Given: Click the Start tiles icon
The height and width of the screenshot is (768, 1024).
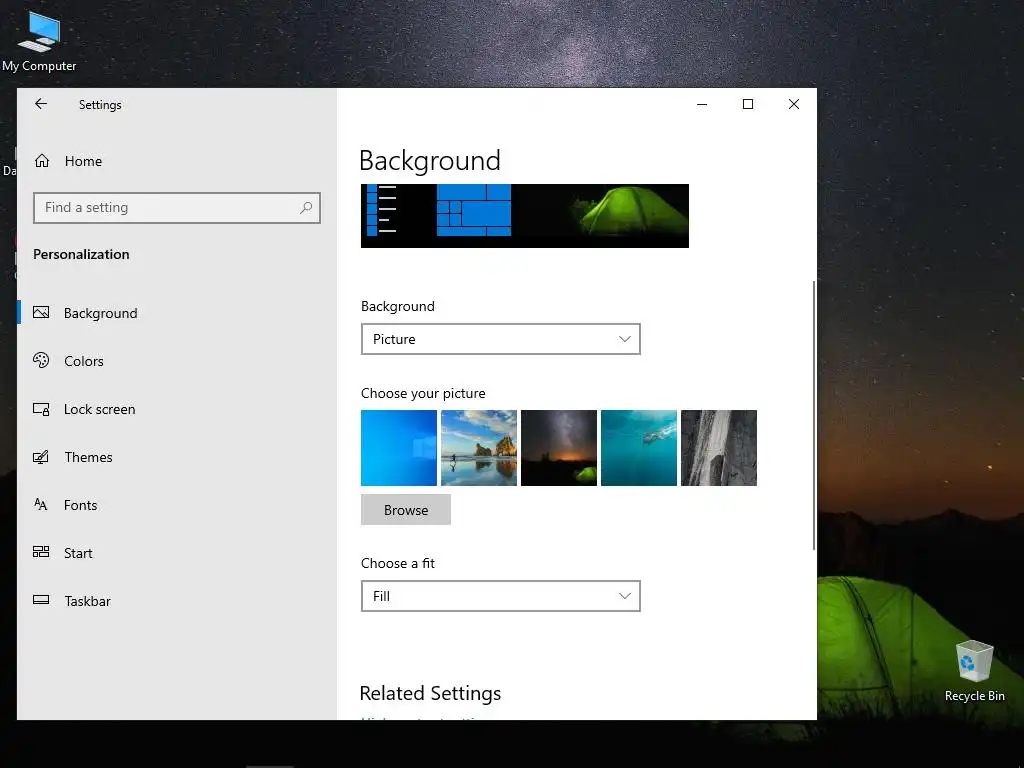Looking at the screenshot, I should tap(41, 552).
